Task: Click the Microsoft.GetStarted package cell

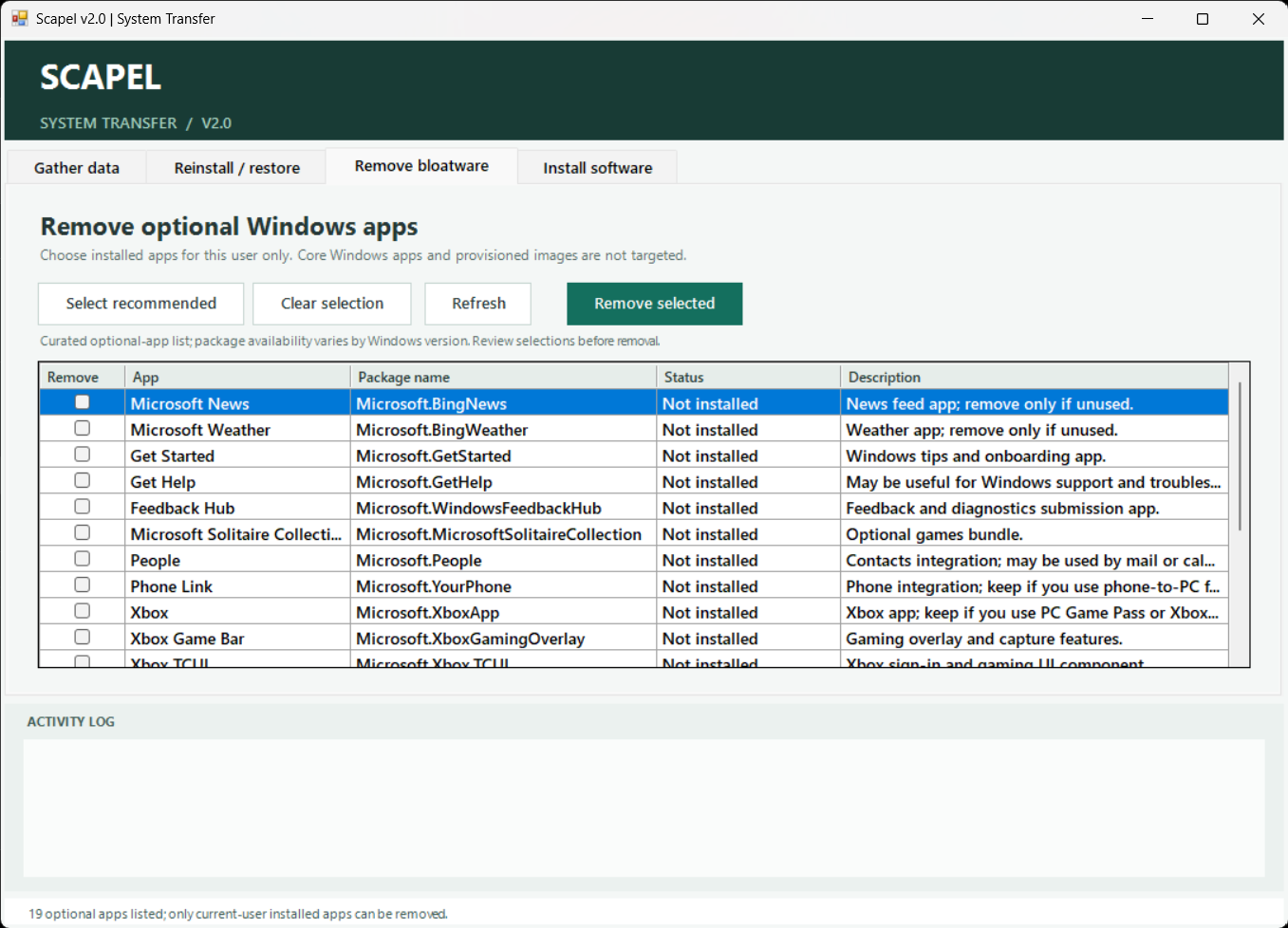Action: click(x=504, y=455)
